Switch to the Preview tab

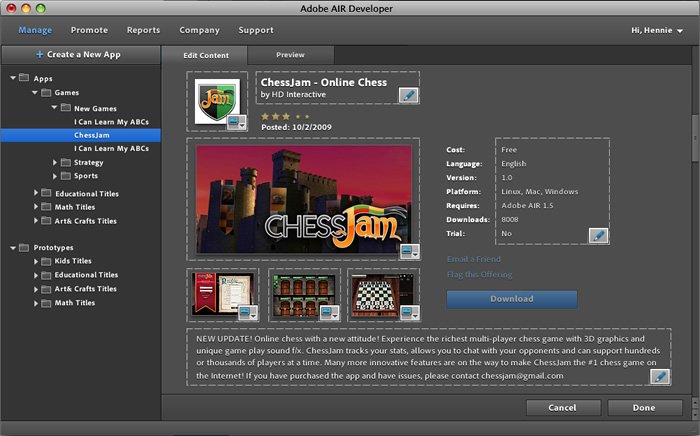[290, 55]
